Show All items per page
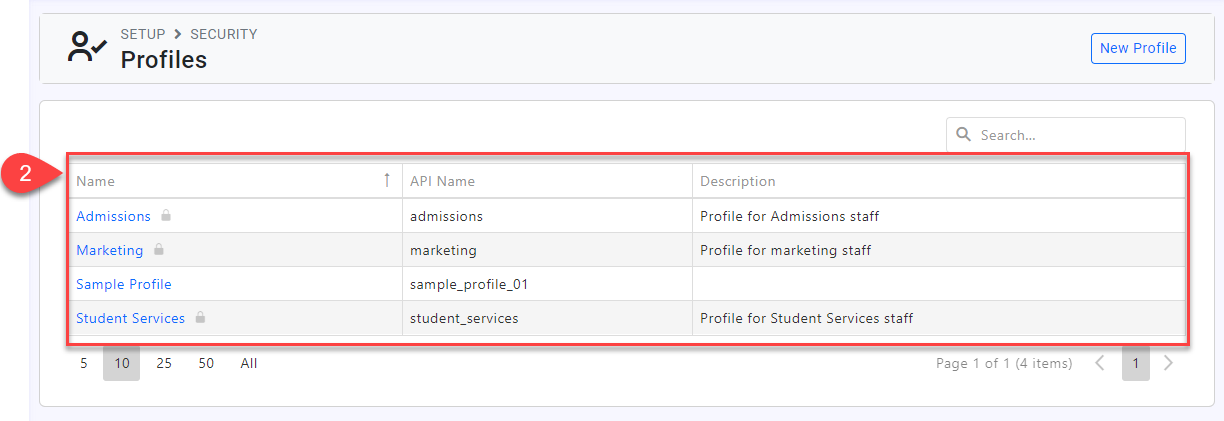 [249, 363]
